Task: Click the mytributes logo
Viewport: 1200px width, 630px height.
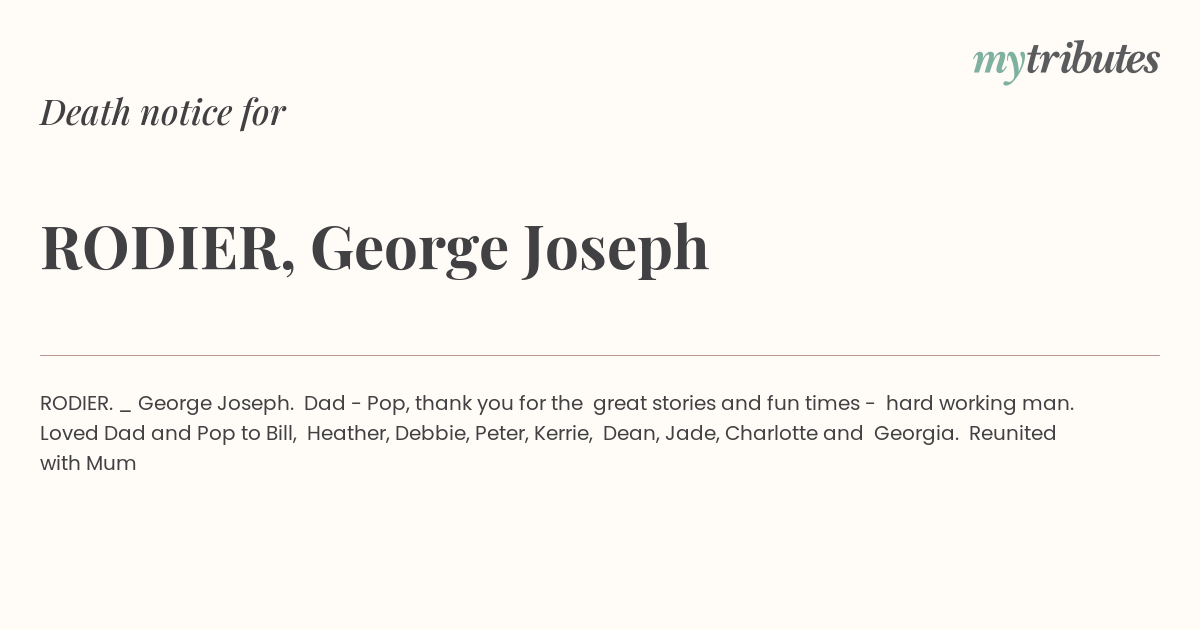Action: pos(1066,61)
